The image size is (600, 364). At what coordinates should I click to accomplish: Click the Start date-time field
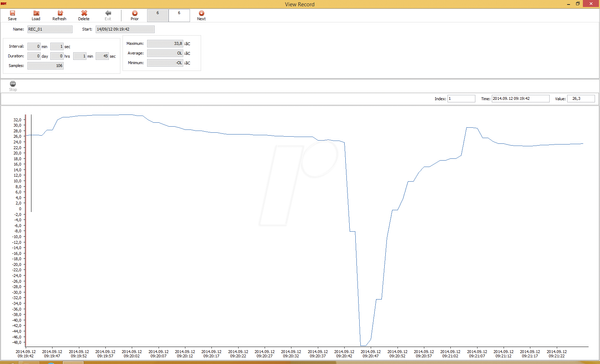pyautogui.click(x=125, y=29)
